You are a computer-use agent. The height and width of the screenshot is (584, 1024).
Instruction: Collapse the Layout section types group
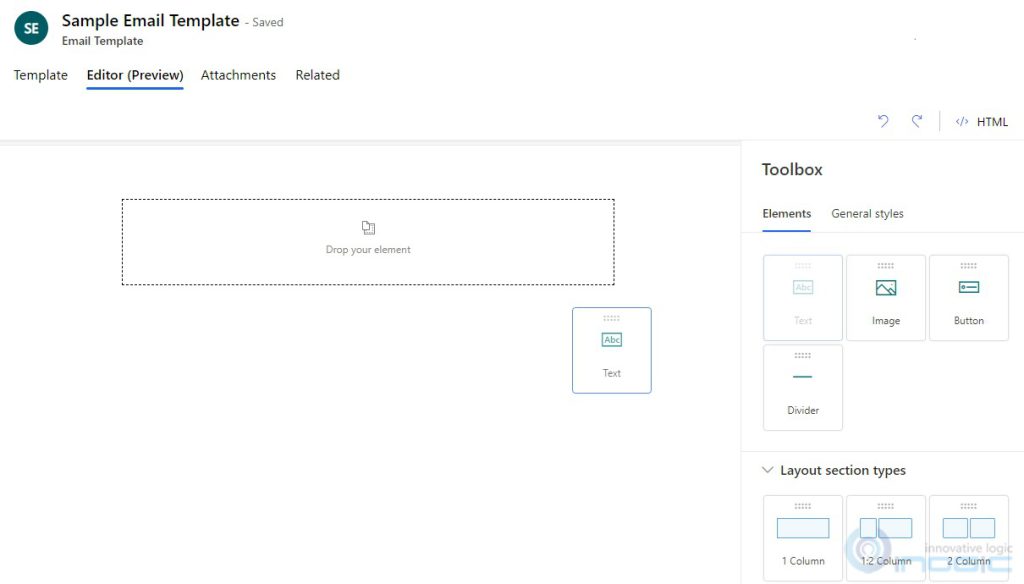point(767,470)
